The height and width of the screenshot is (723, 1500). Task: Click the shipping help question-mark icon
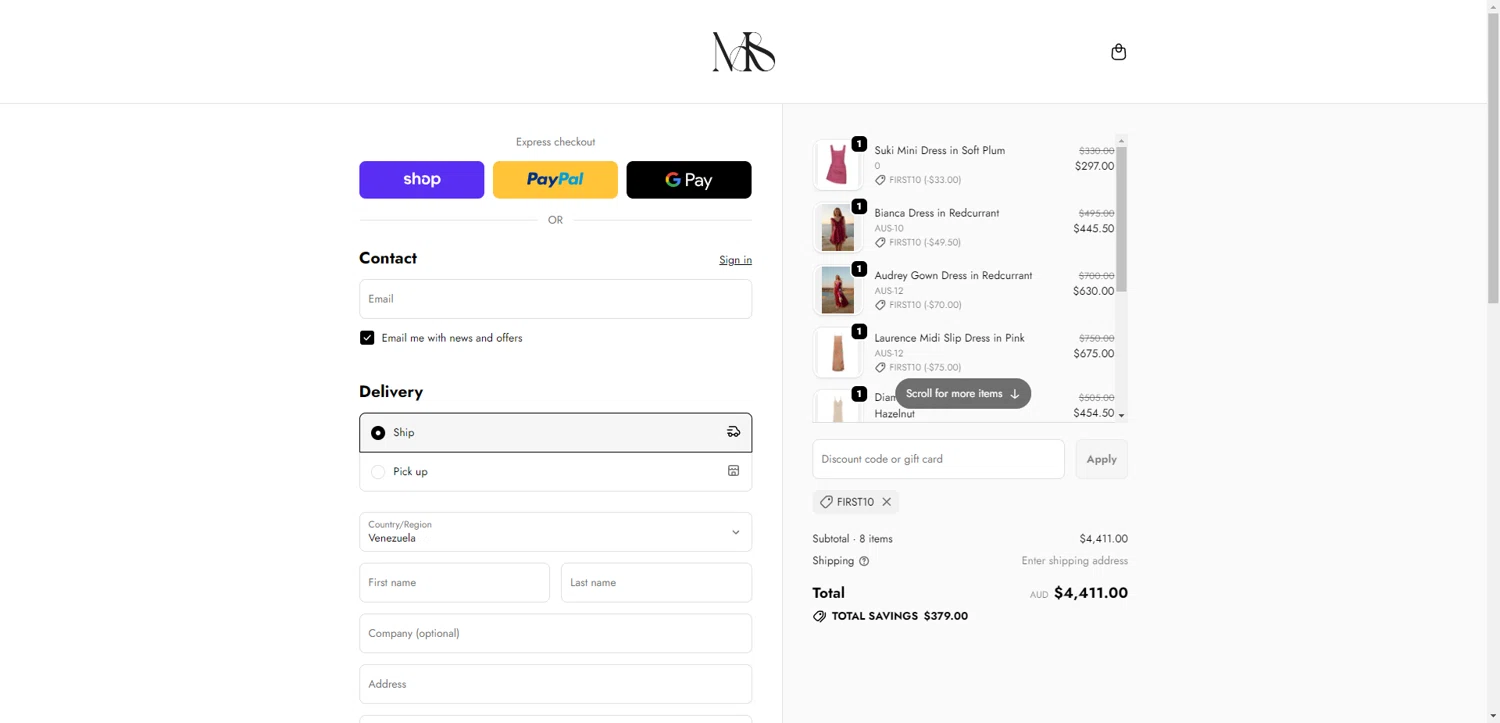(864, 561)
